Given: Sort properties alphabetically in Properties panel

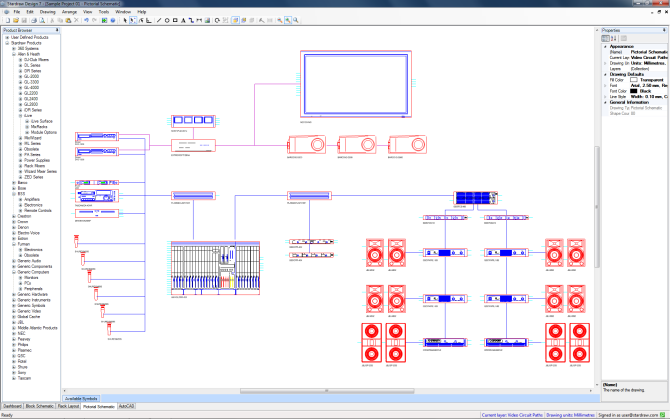Looking at the screenshot, I should pyautogui.click(x=614, y=37).
